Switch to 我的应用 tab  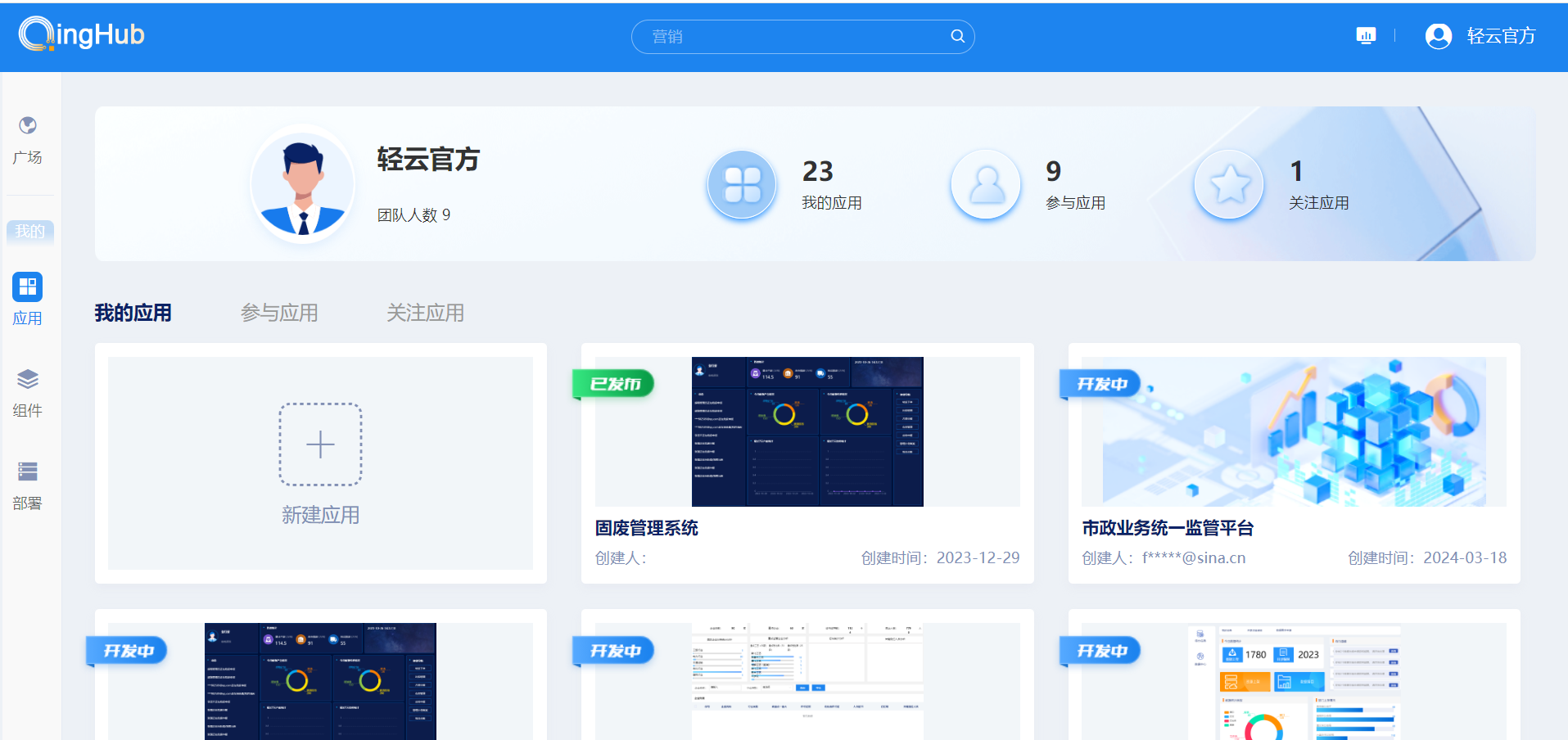133,313
